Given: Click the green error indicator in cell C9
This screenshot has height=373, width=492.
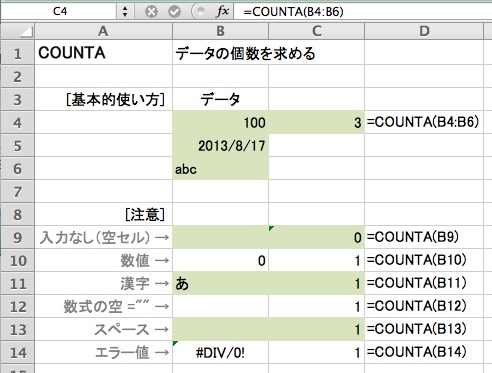Looking at the screenshot, I should 271,228.
